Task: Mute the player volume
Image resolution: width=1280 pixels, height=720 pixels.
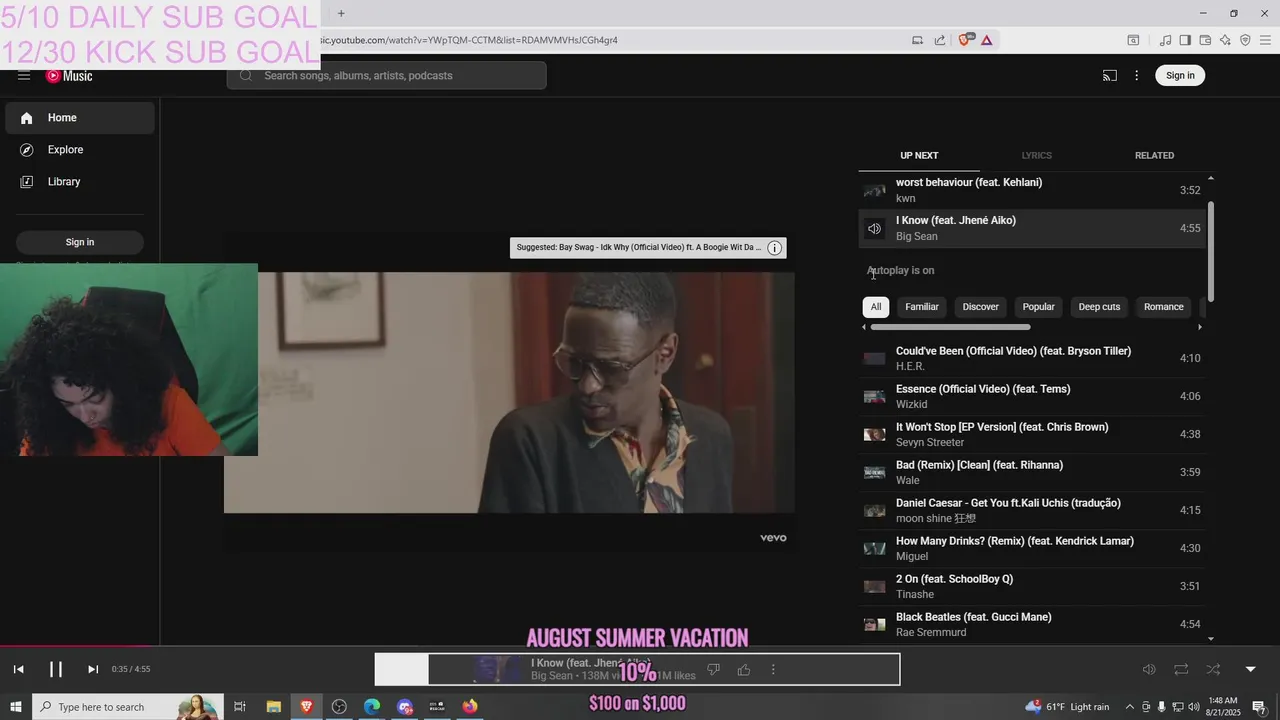Action: pos(1149,669)
